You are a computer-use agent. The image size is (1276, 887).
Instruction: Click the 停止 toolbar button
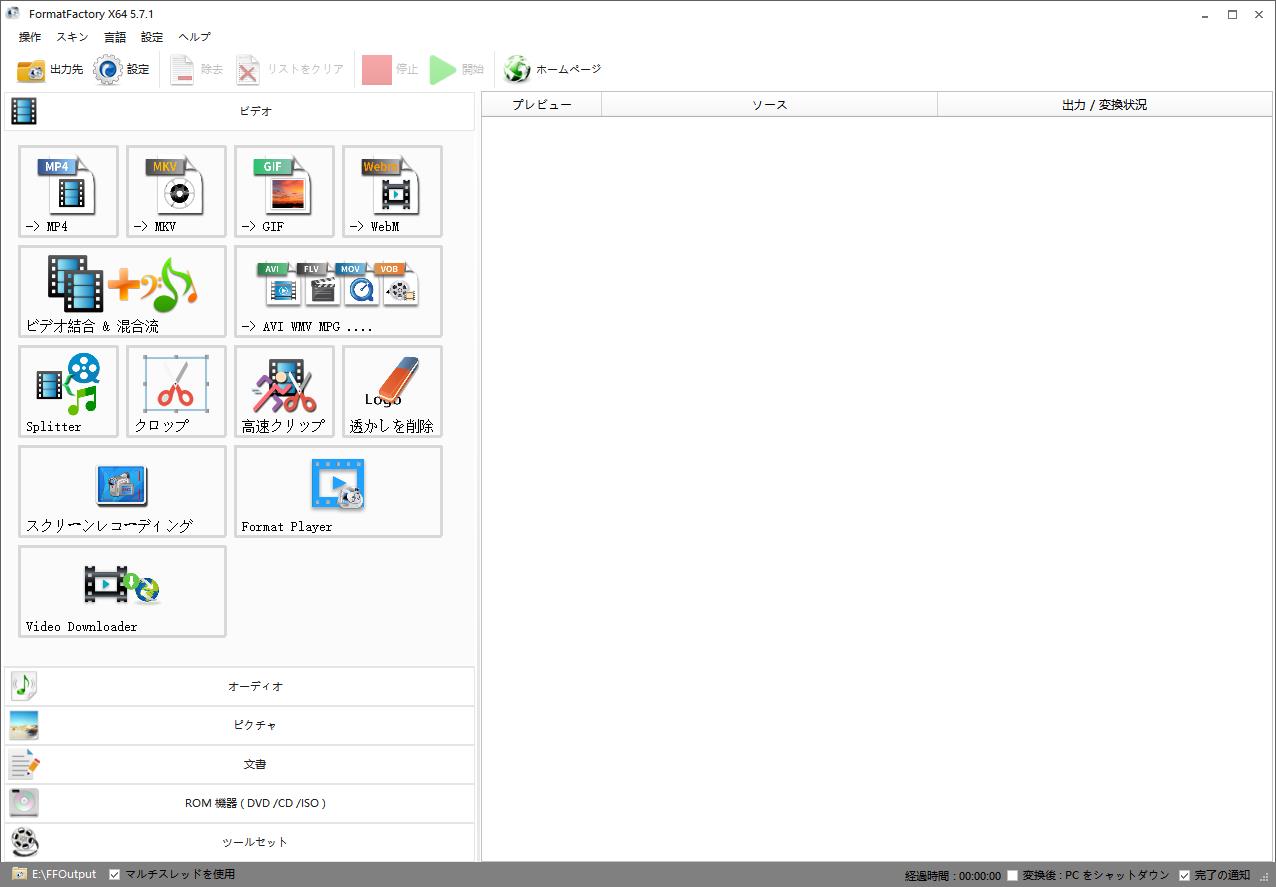(390, 70)
